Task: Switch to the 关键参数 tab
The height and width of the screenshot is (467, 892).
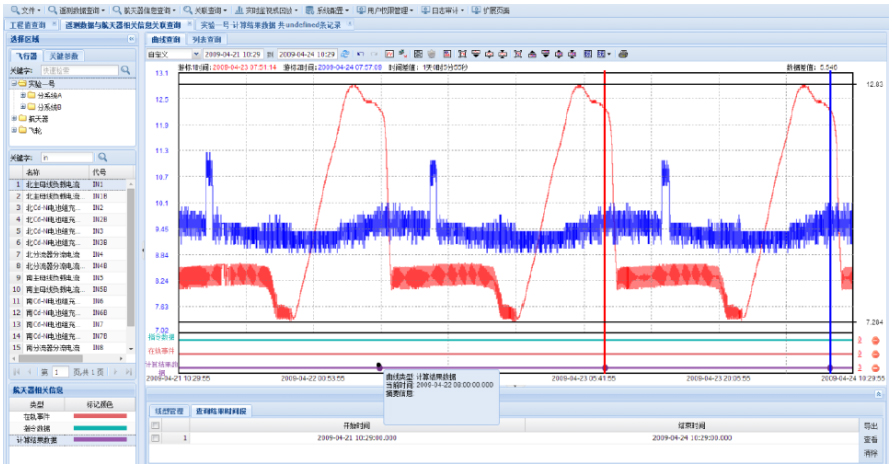Action: pyautogui.click(x=63, y=56)
